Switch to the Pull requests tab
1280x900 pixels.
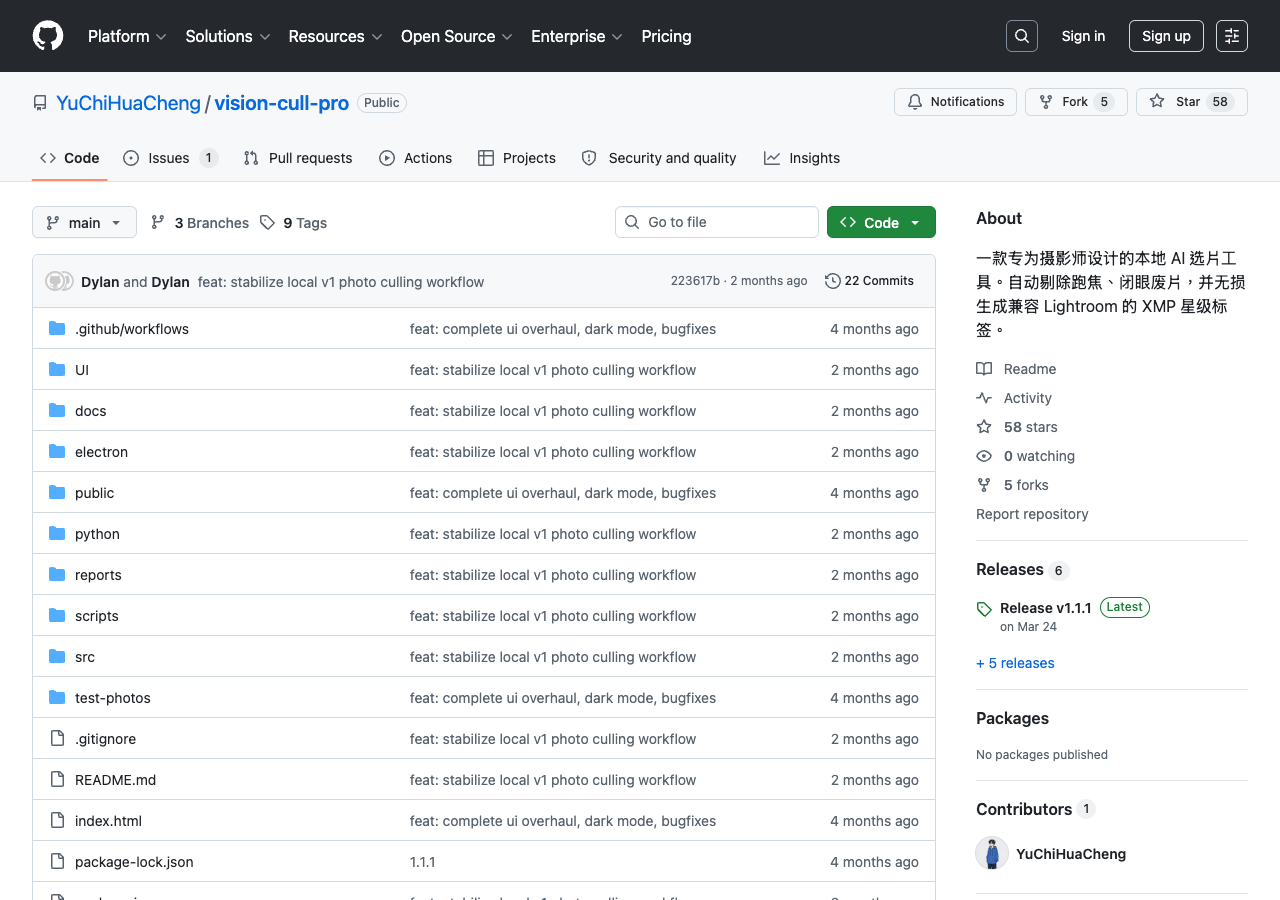(298, 158)
